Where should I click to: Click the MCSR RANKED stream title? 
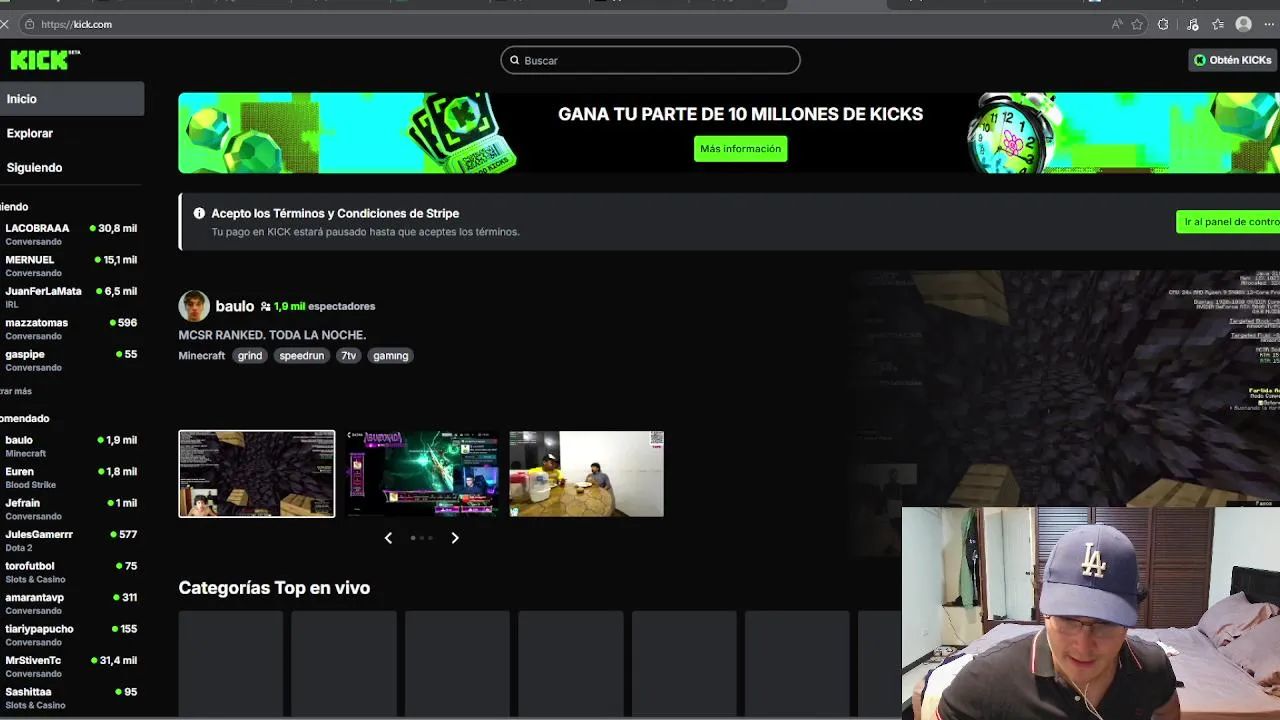[x=272, y=335]
